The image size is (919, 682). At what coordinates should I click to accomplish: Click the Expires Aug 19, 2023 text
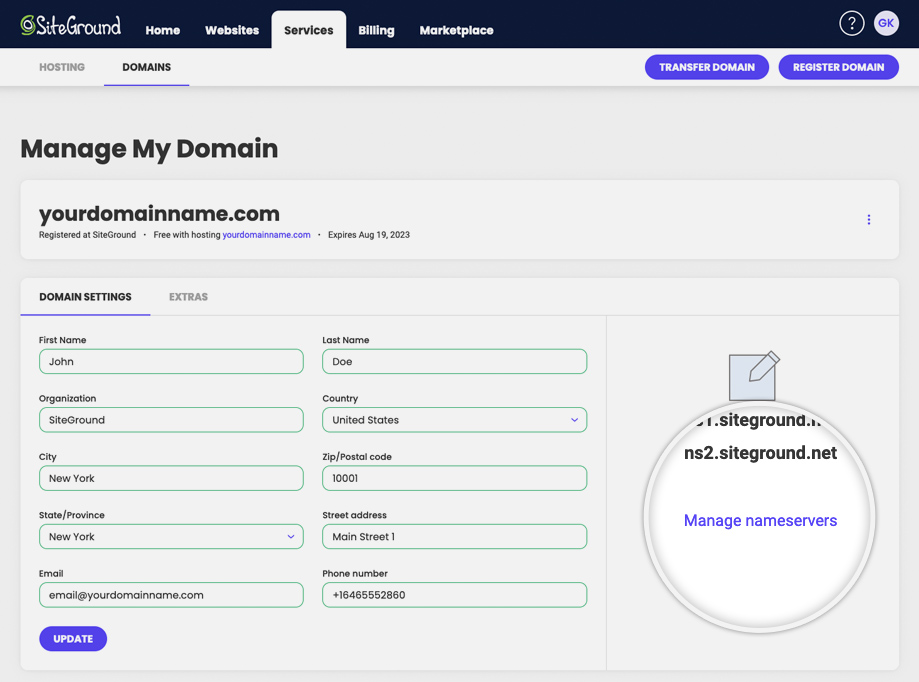point(369,235)
